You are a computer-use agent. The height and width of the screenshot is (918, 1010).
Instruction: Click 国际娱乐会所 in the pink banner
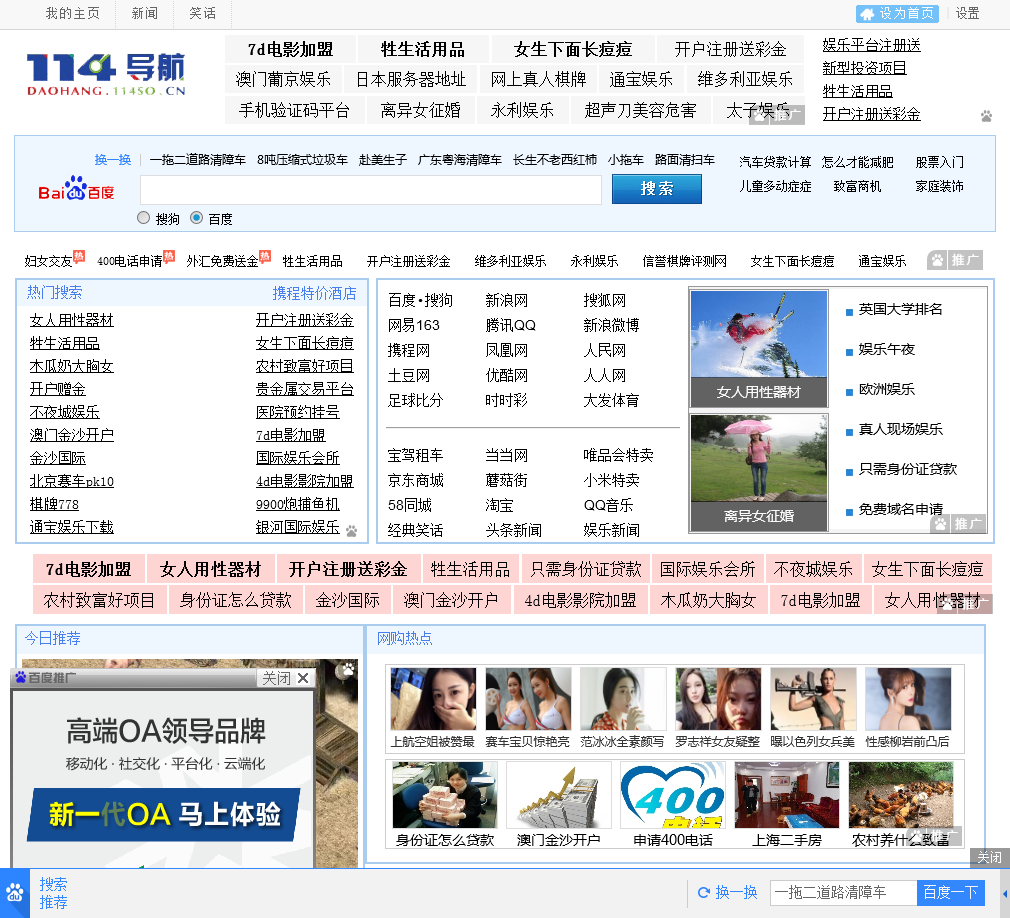707,569
